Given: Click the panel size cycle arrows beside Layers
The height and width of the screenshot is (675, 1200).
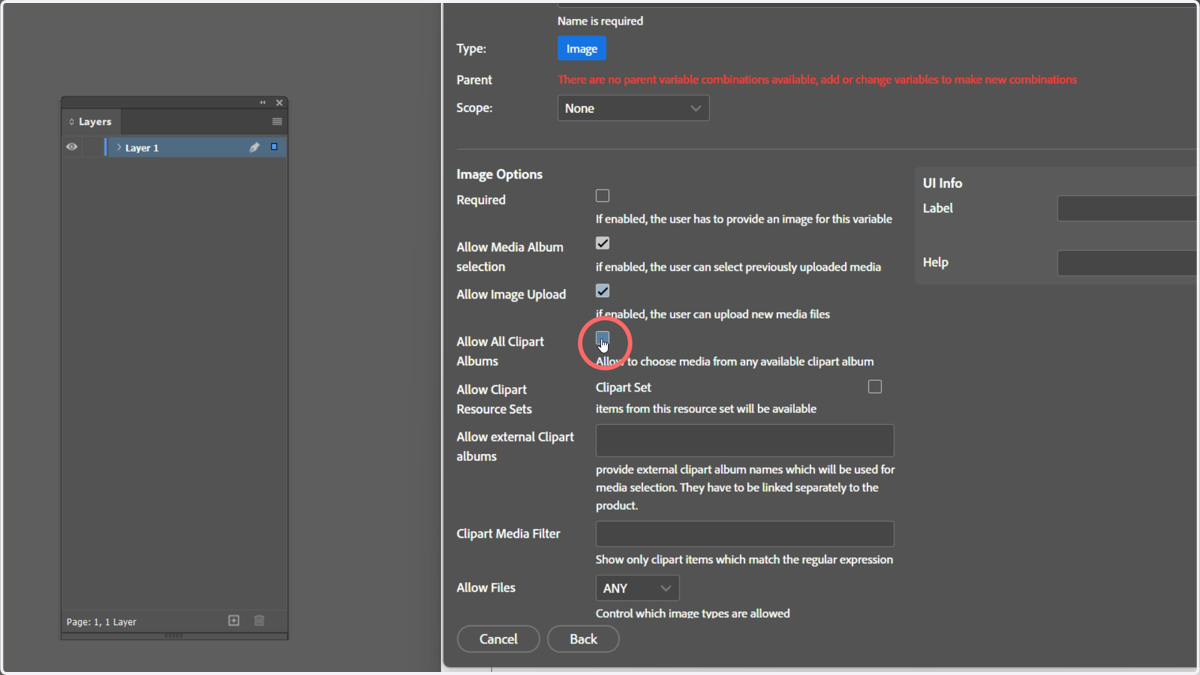Looking at the screenshot, I should tap(71, 122).
